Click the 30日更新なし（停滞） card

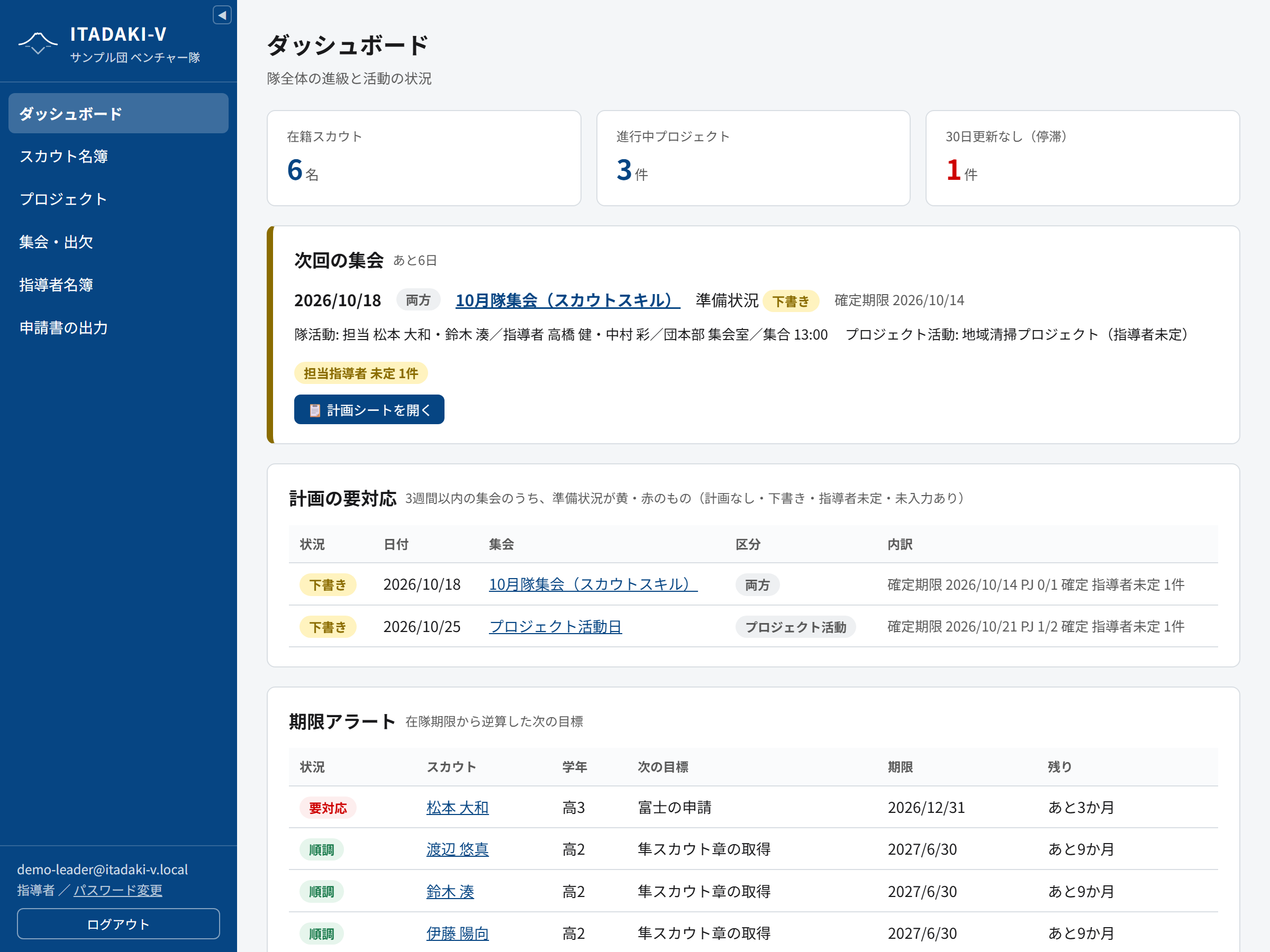pos(1083,158)
